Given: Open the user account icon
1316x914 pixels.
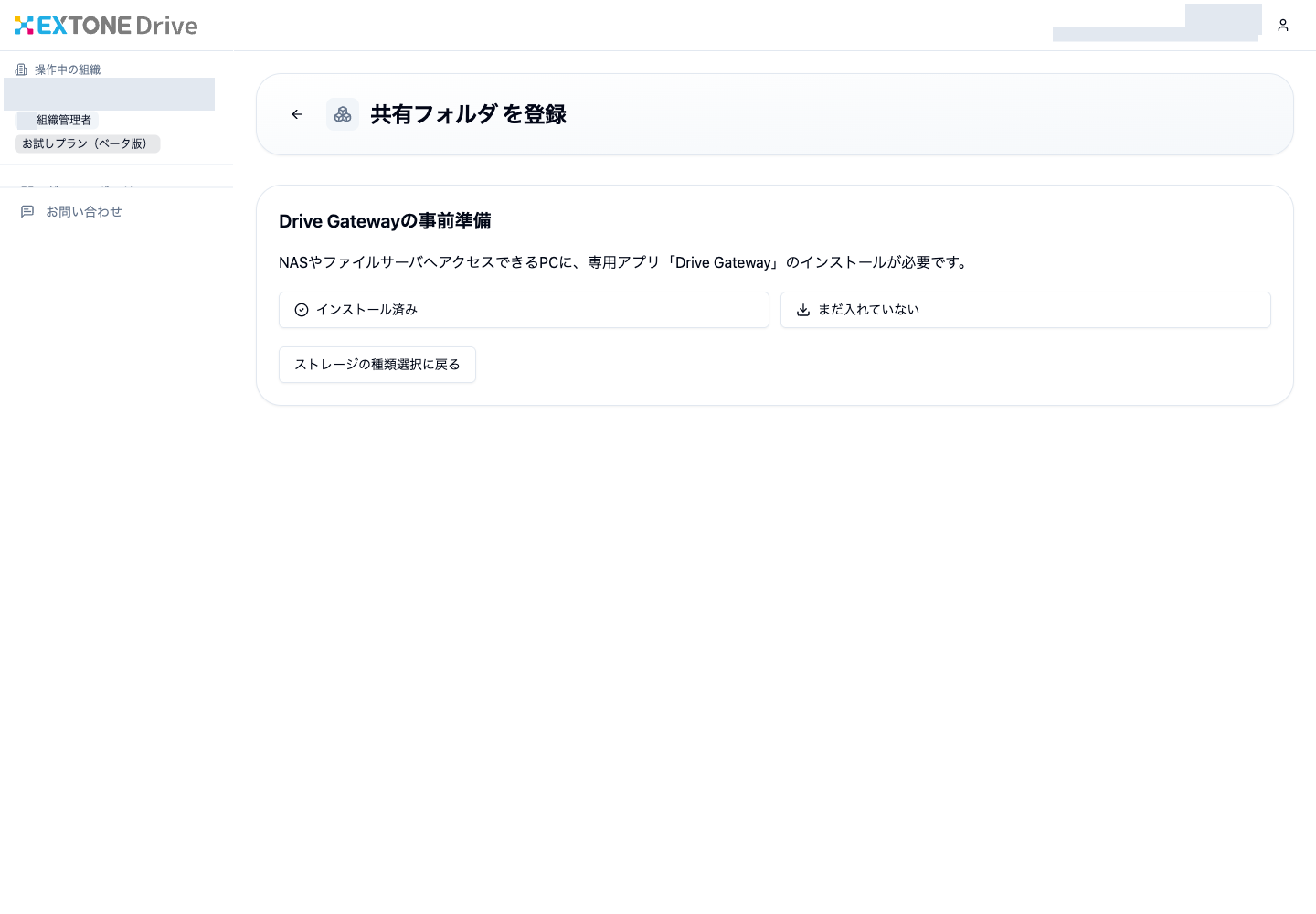Looking at the screenshot, I should [x=1283, y=26].
